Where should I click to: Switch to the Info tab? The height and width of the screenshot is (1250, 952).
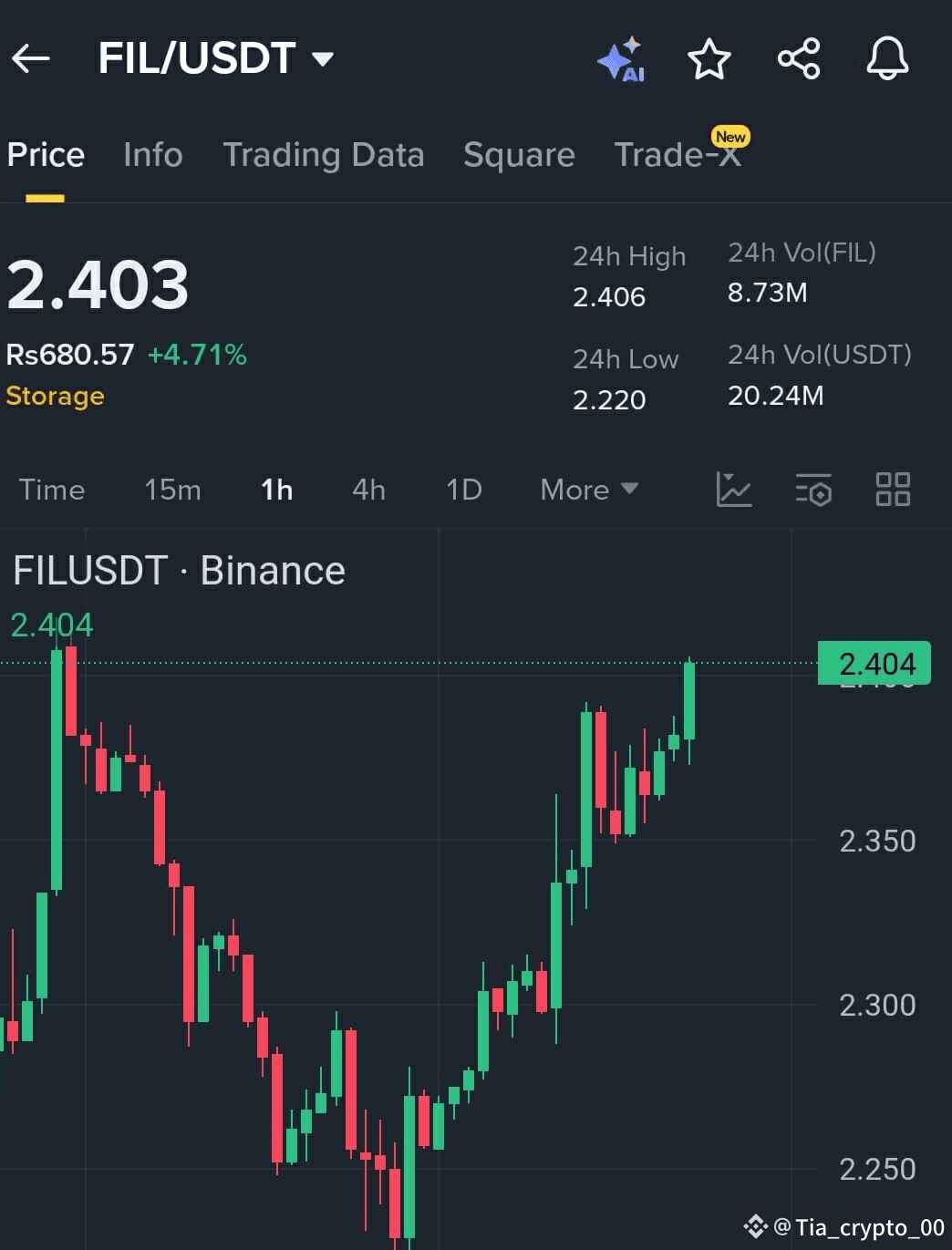(153, 155)
